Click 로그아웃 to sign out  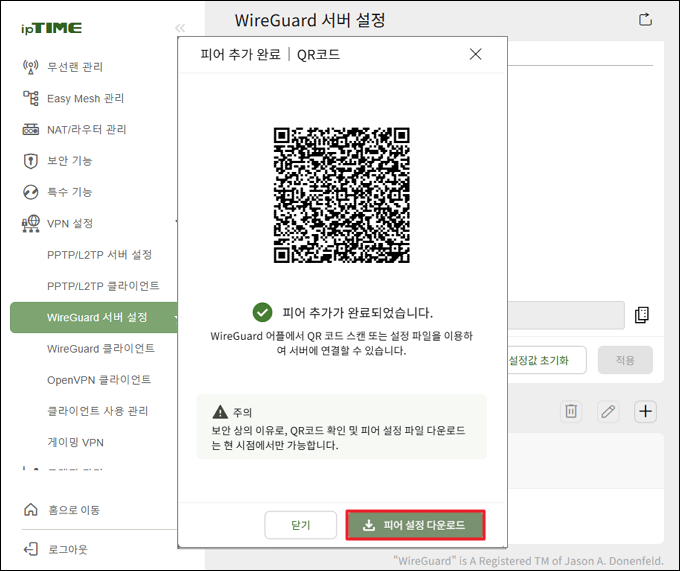tap(68, 549)
